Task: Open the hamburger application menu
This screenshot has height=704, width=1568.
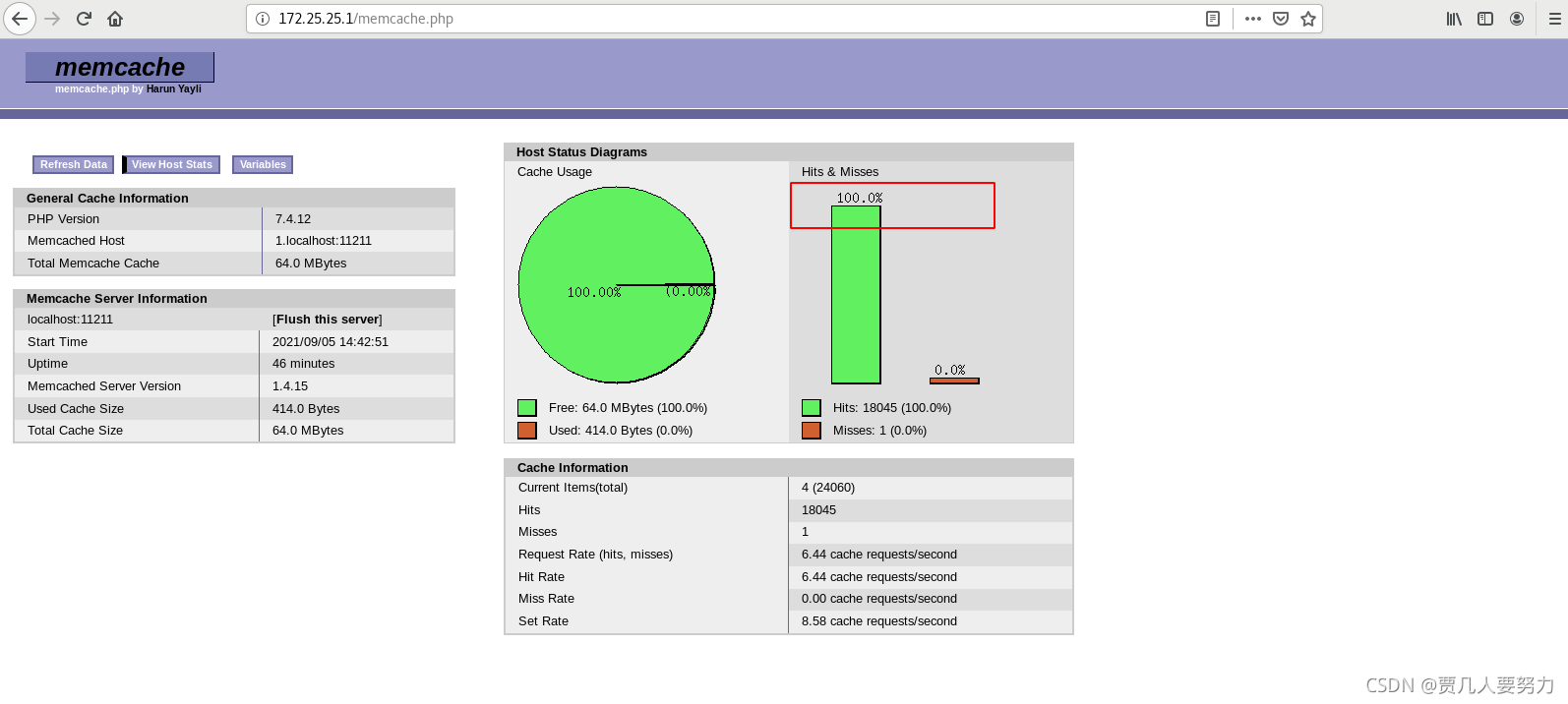Action: [1555, 19]
